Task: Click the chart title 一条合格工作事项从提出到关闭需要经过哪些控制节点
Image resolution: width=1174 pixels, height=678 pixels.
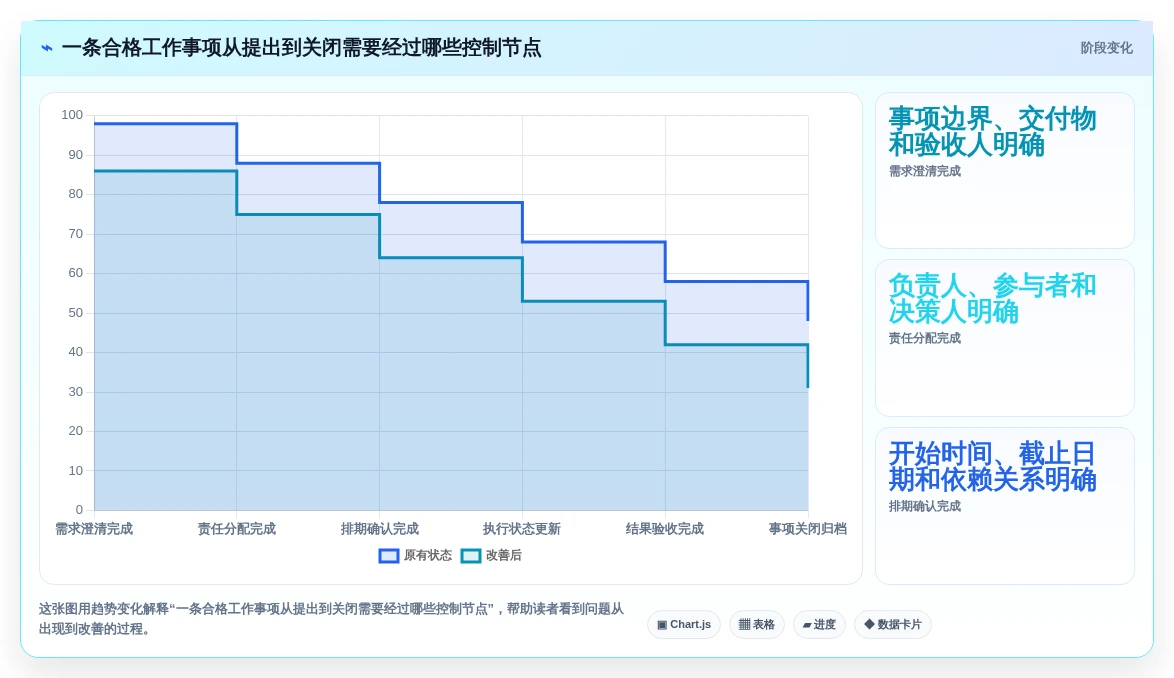Action: coord(302,48)
